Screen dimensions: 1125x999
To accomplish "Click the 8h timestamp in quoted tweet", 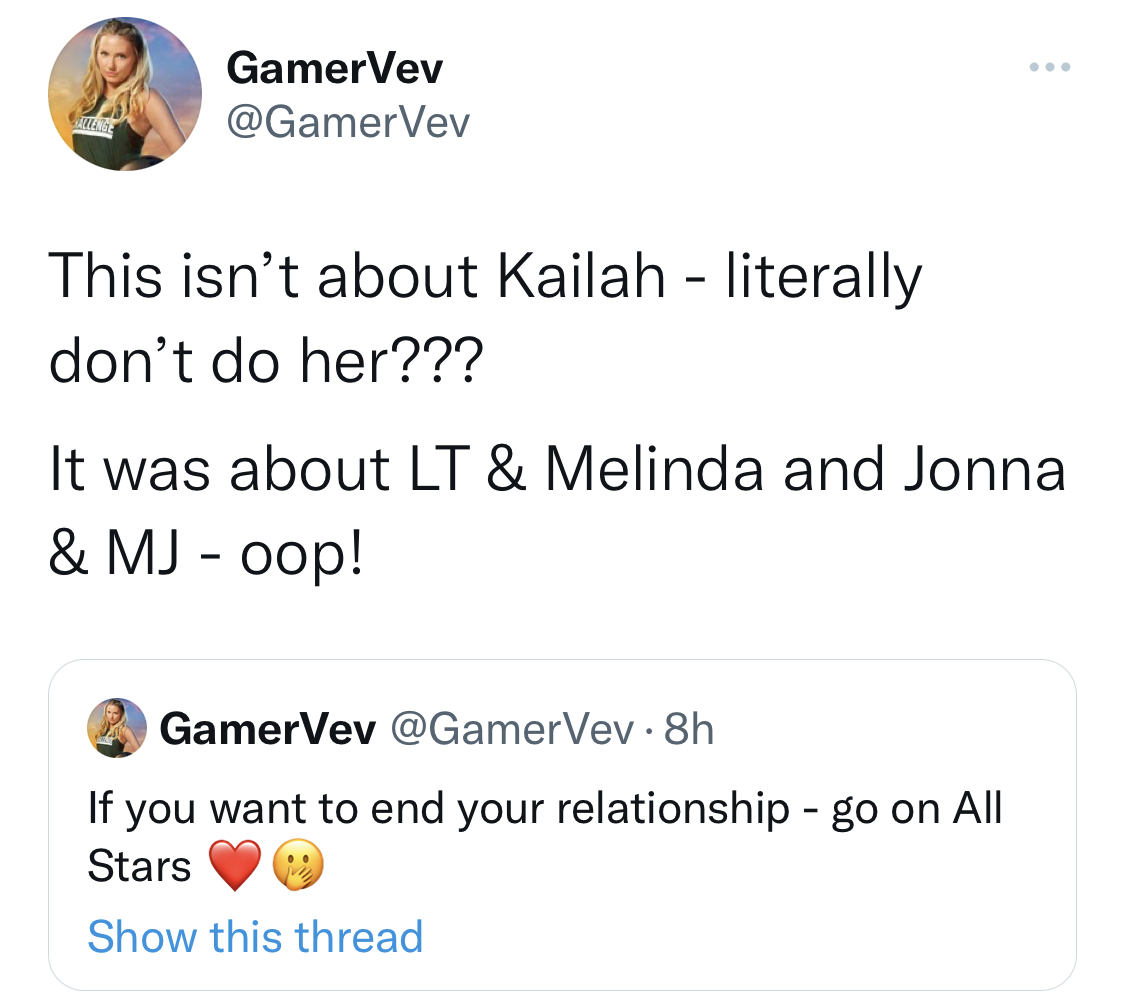I will 689,729.
